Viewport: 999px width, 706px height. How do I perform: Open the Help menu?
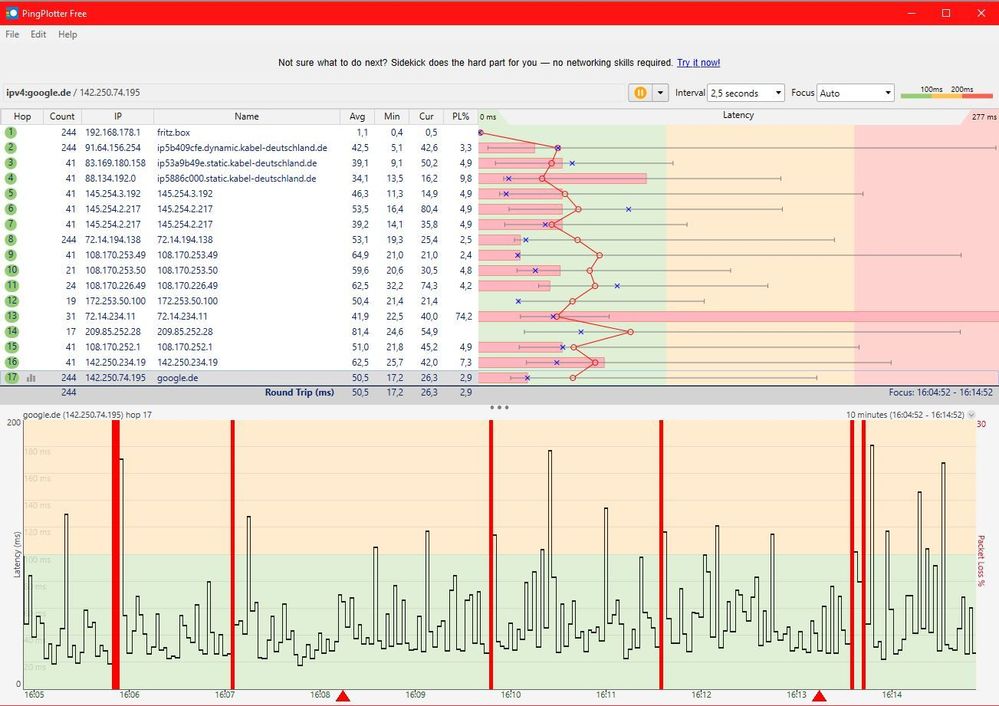coord(68,34)
